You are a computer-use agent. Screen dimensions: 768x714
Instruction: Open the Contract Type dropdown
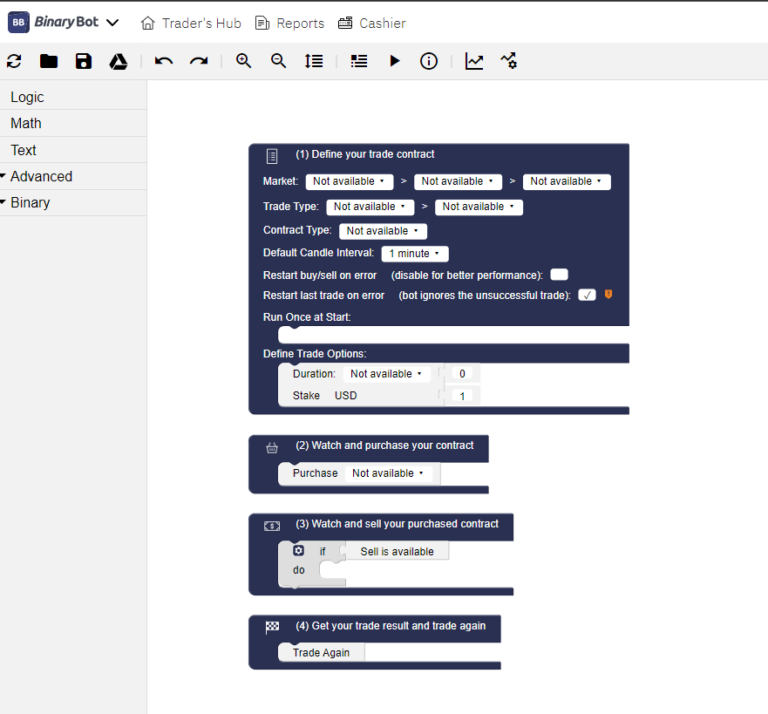(383, 231)
